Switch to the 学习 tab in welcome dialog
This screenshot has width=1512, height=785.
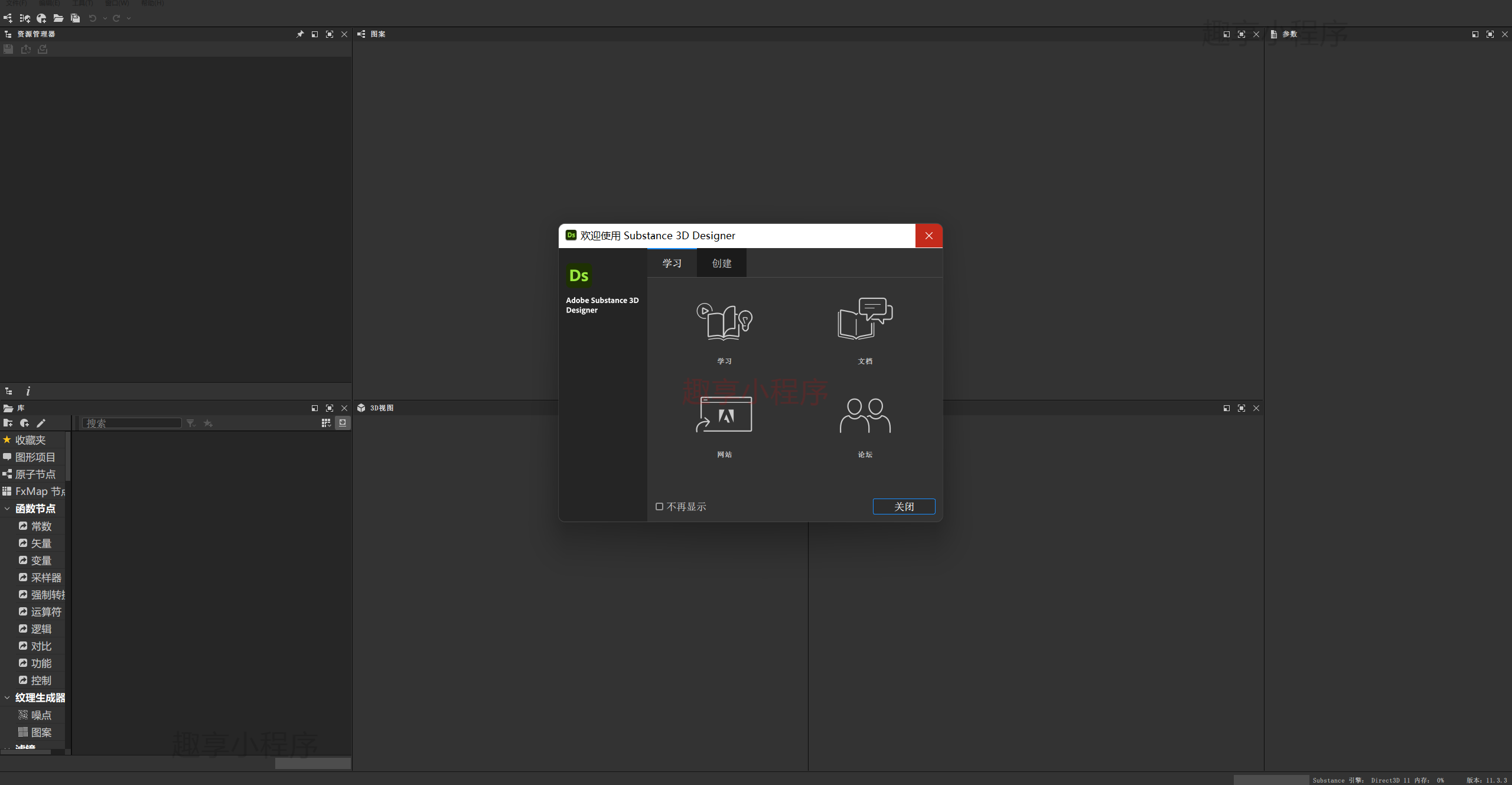[672, 263]
